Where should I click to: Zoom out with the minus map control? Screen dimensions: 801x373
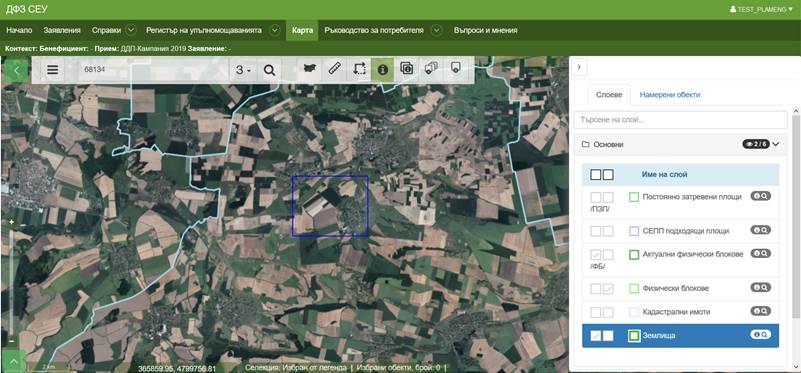pos(11,340)
